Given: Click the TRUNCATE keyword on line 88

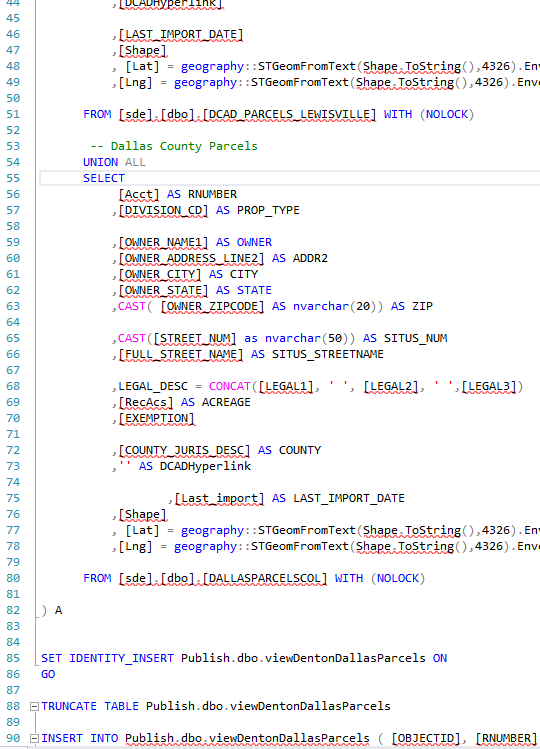Looking at the screenshot, I should (69, 706).
